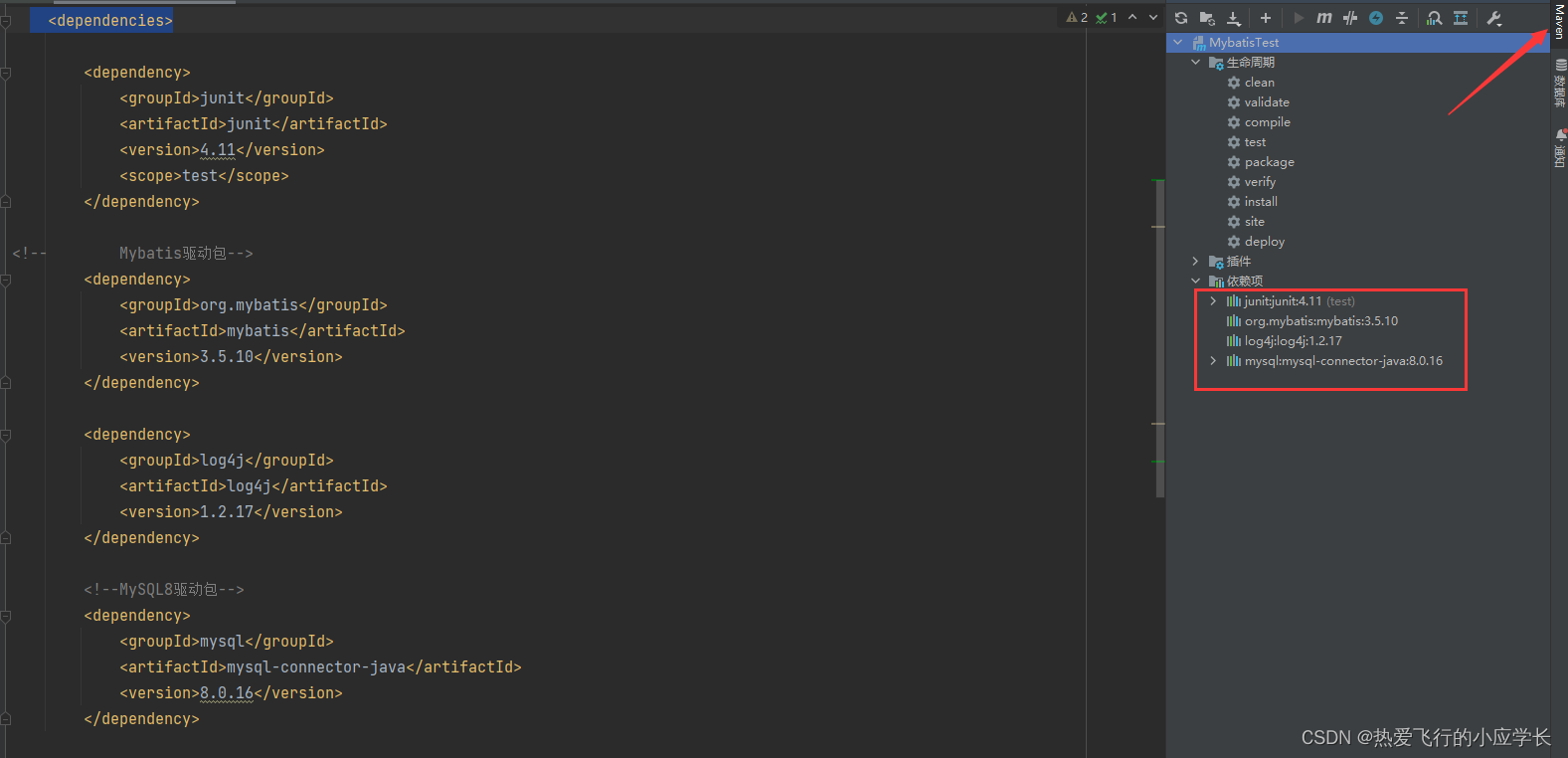This screenshot has height=758, width=1568.
Task: Select the validate lifecycle gear
Action: coord(1234,102)
